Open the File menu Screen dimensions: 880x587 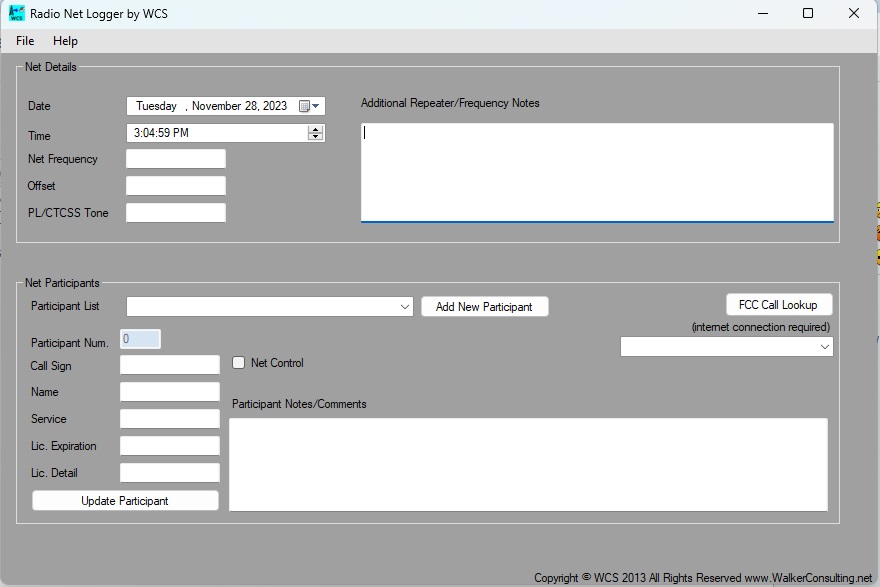coord(25,41)
